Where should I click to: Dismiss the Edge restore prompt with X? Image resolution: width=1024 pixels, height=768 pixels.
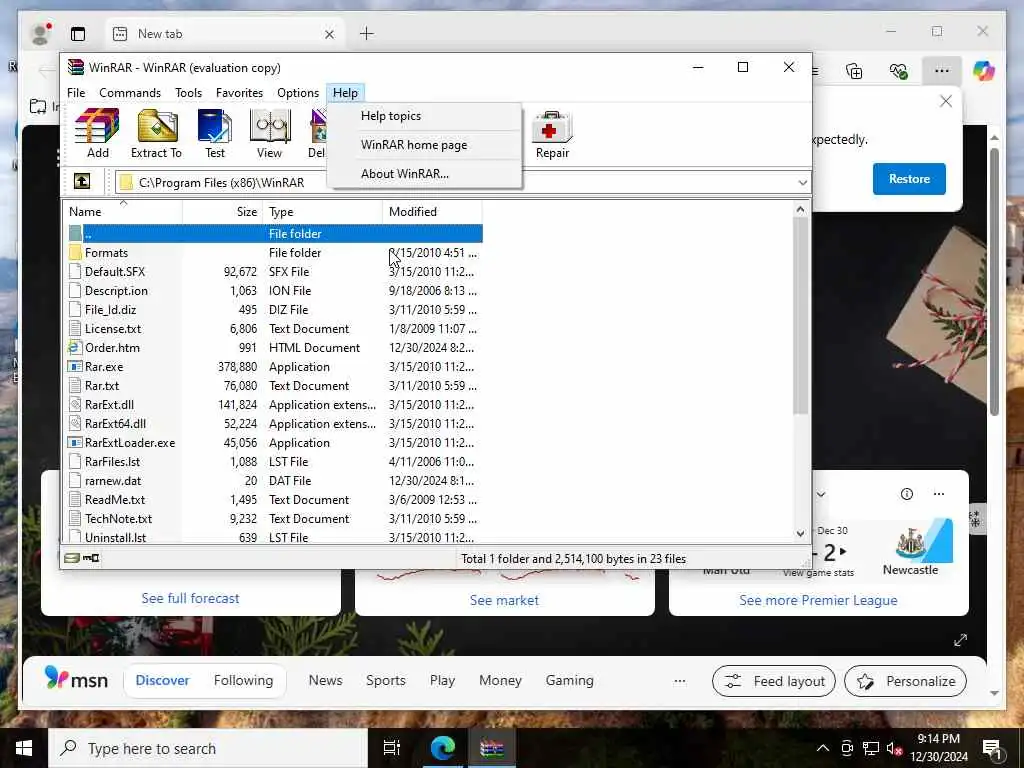(946, 101)
